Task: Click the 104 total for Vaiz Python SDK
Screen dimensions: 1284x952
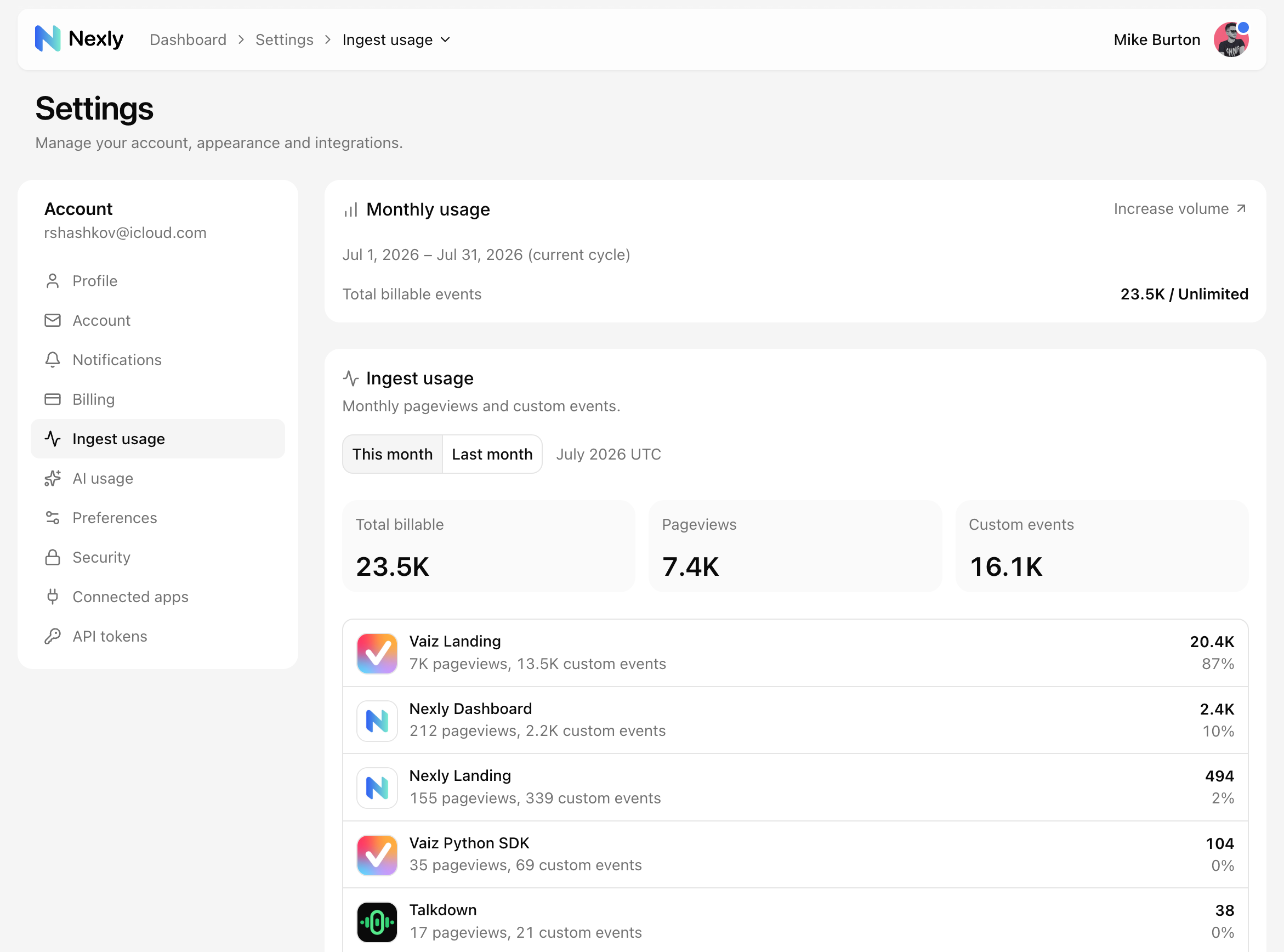Action: point(1219,843)
